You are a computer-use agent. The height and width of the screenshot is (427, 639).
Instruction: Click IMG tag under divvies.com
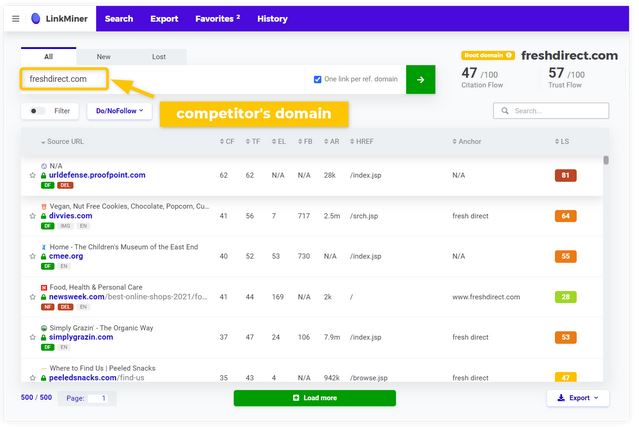65,226
